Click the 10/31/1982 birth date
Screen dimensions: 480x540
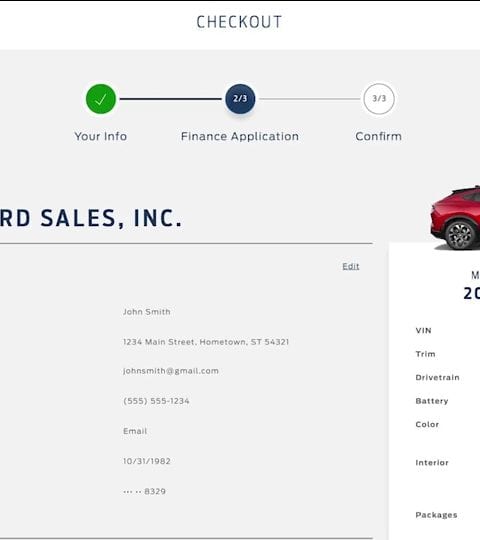147,461
